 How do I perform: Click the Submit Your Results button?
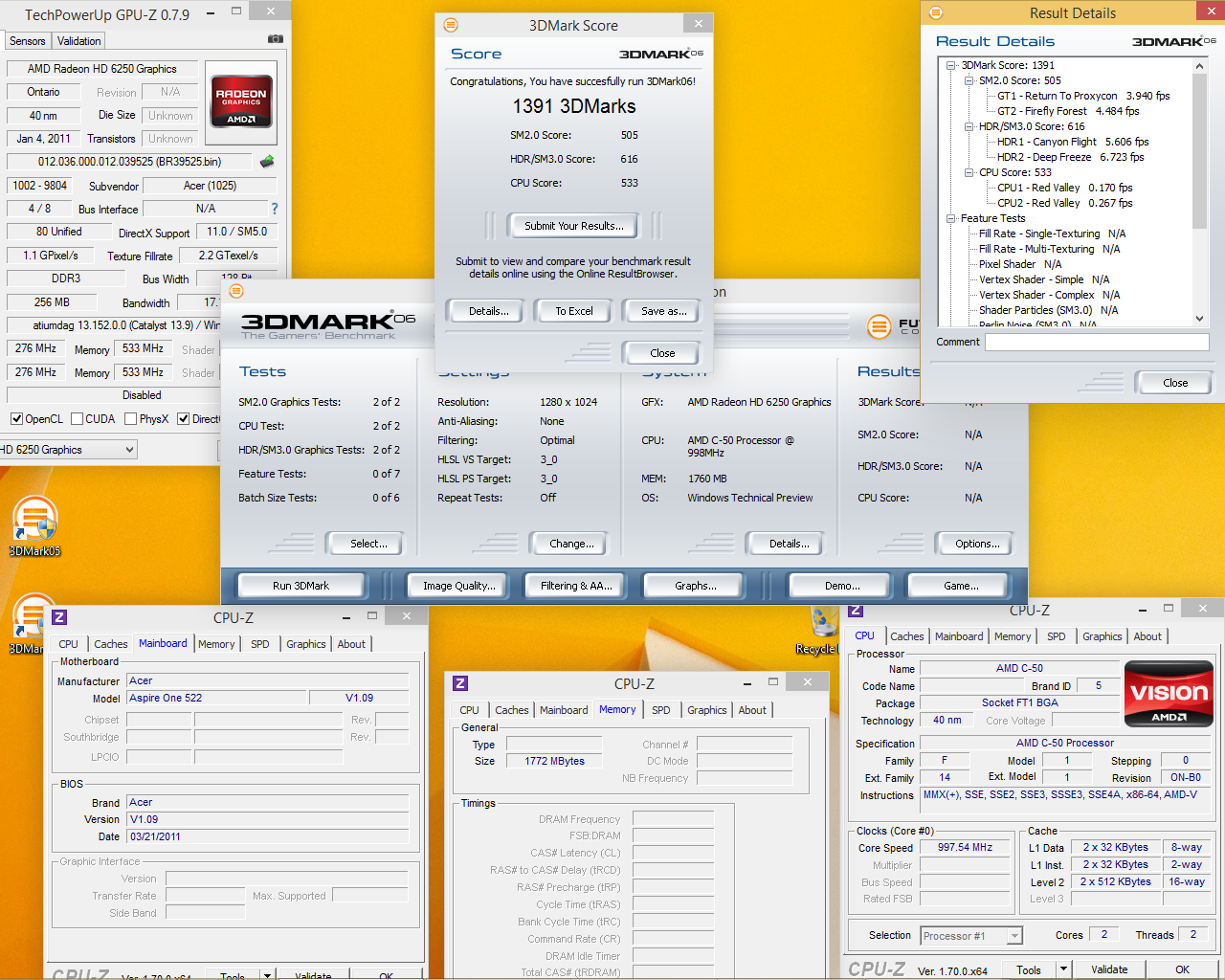click(x=574, y=226)
